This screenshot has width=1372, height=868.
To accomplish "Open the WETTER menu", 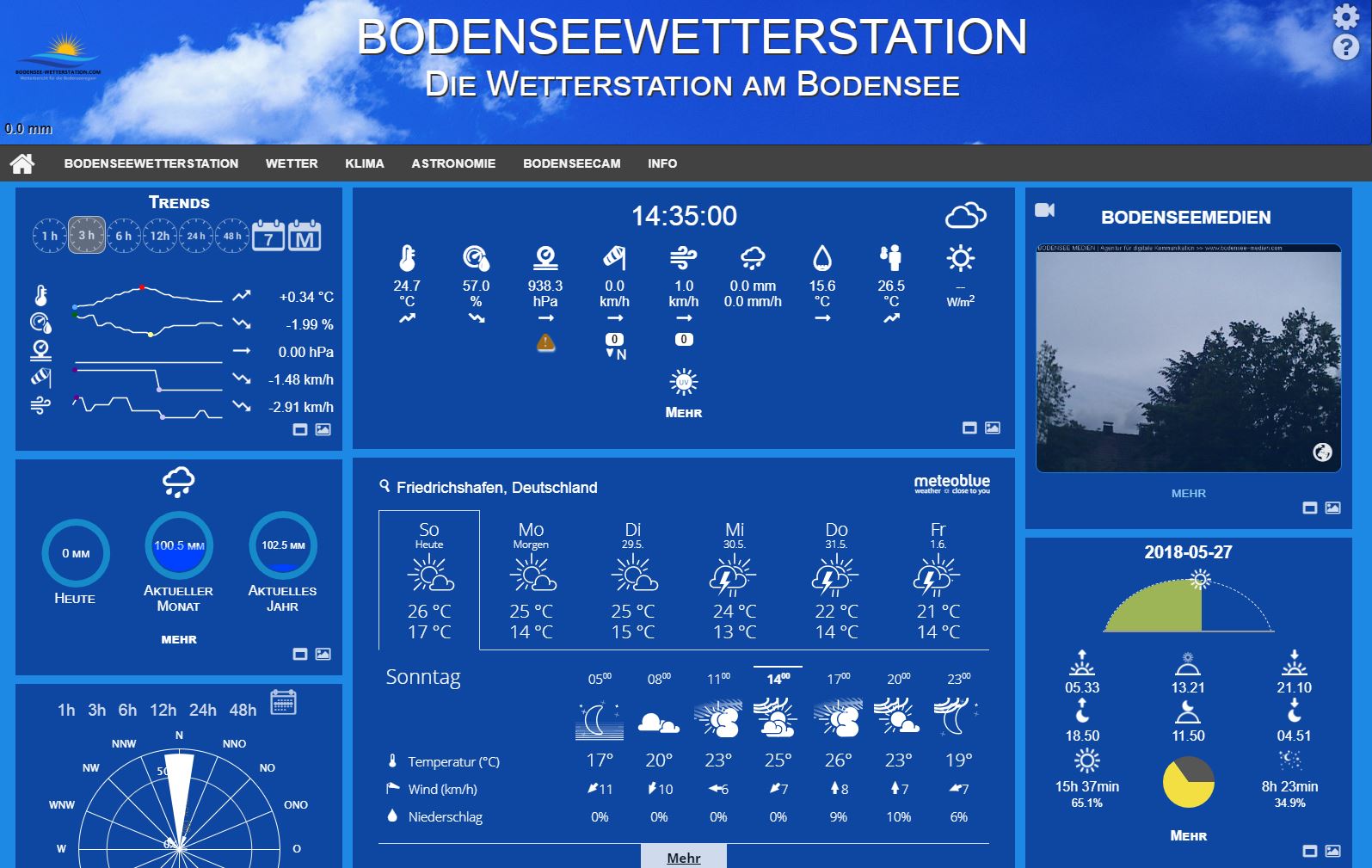I will pos(292,163).
